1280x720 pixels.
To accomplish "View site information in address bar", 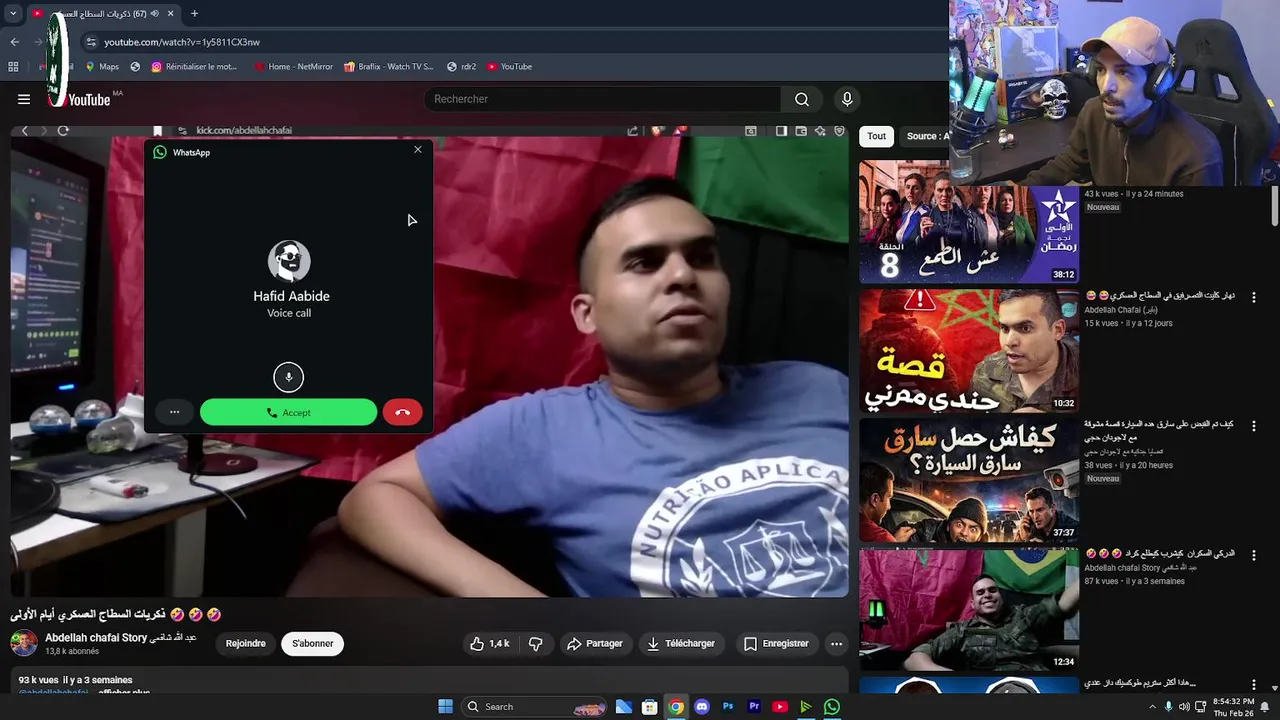I will pyautogui.click(x=91, y=42).
